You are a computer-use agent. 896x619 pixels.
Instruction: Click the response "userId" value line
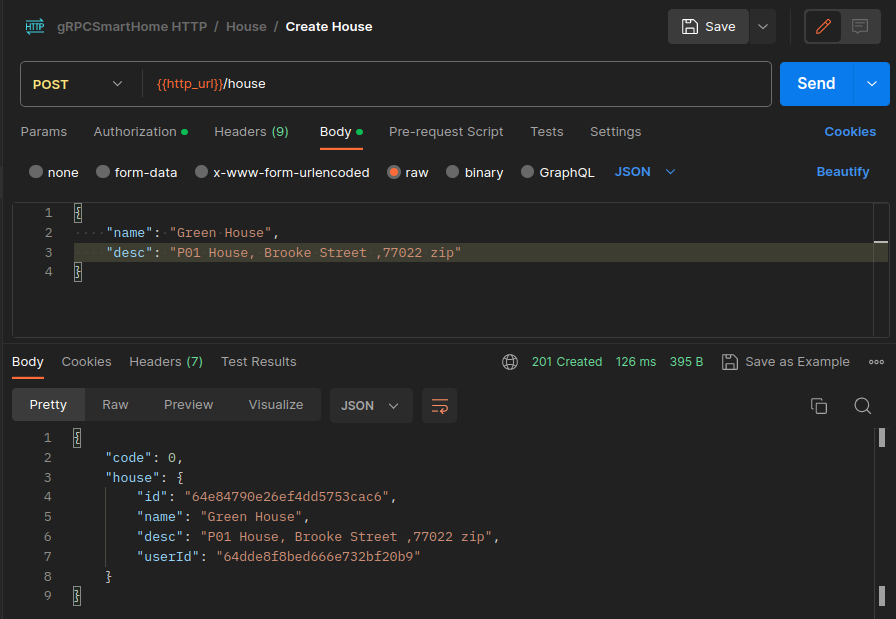(278, 557)
